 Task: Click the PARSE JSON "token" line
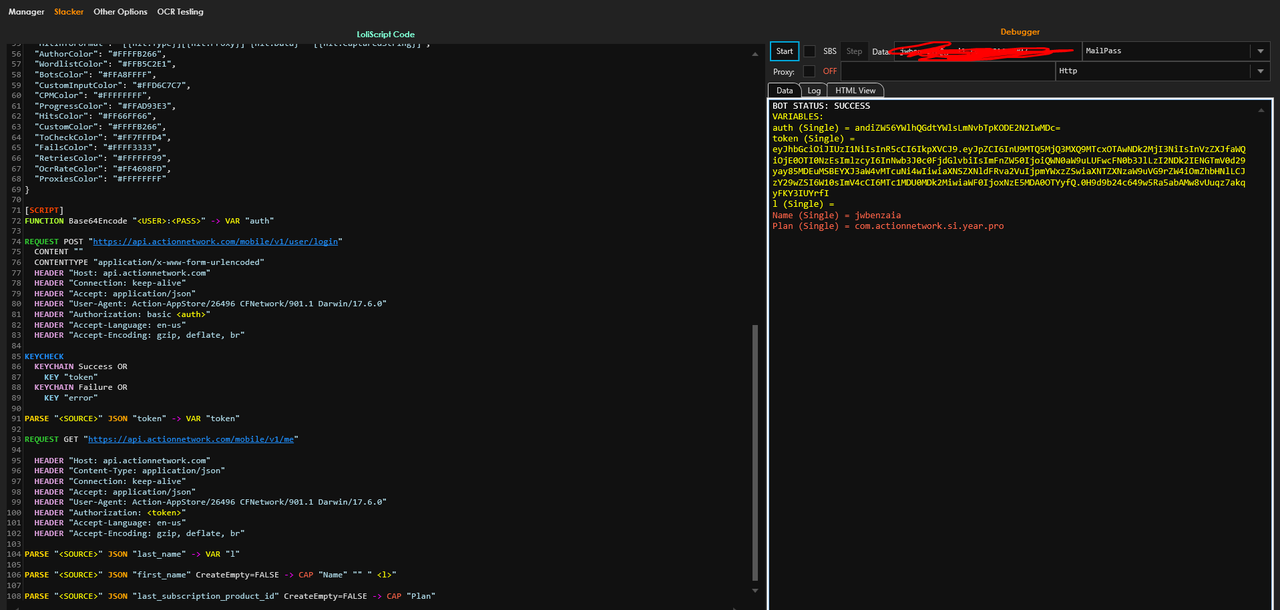(131, 418)
